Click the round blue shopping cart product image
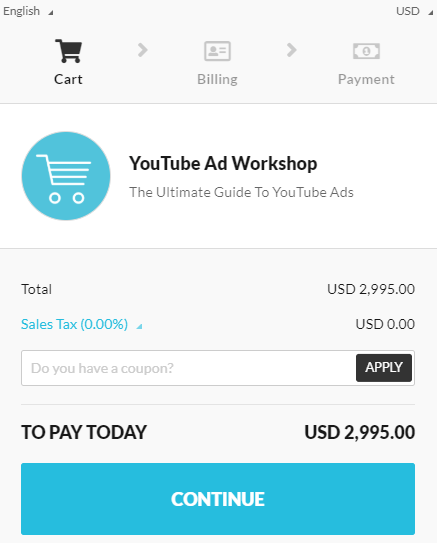 pyautogui.click(x=66, y=176)
